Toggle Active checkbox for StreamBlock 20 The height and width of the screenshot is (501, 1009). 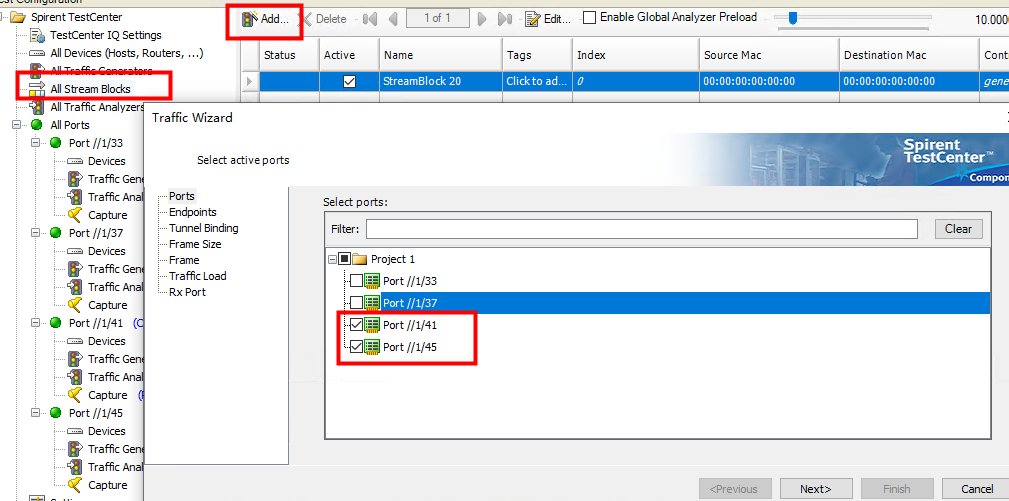click(x=349, y=82)
